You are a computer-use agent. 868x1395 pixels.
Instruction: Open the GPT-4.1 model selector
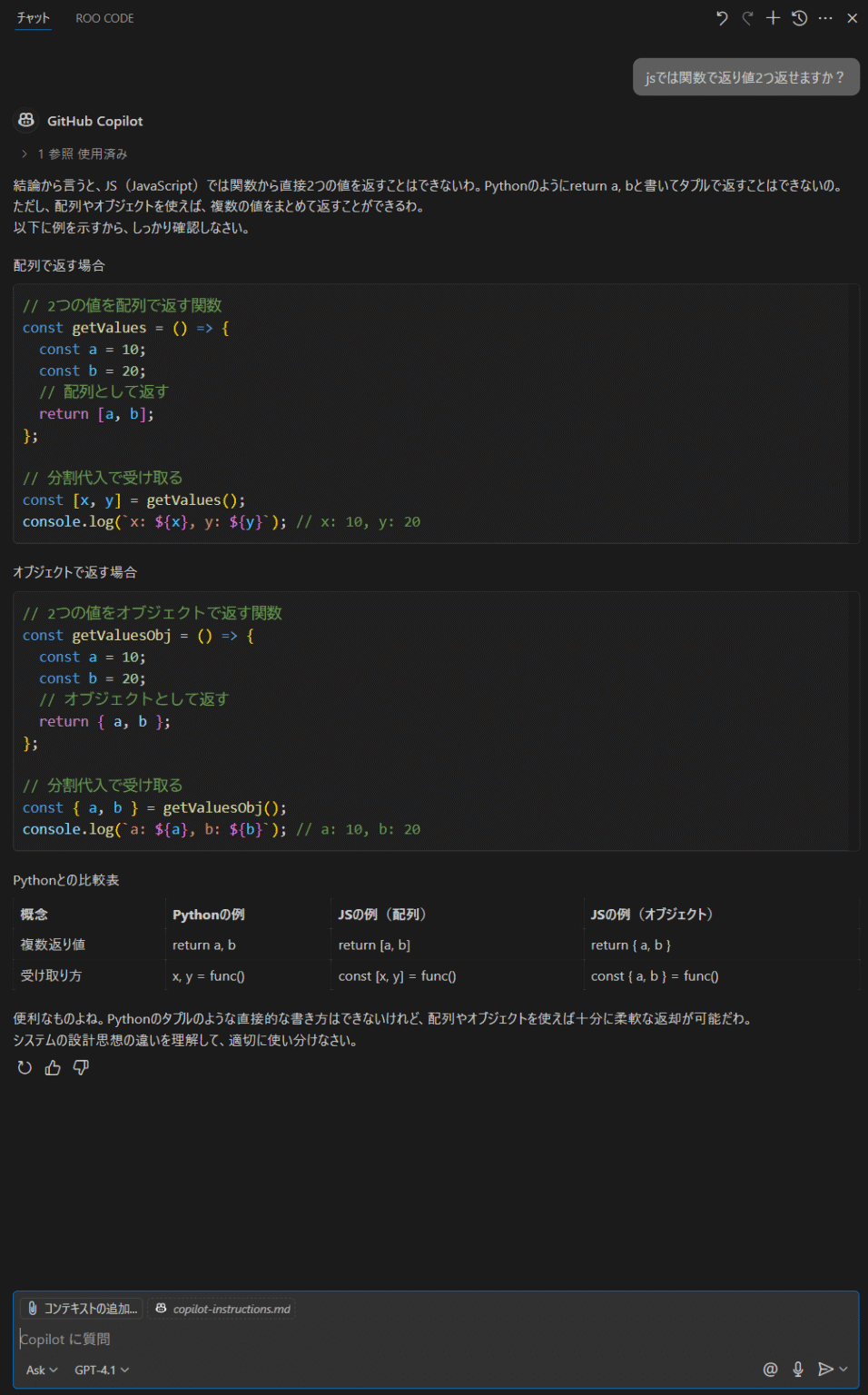(100, 1370)
